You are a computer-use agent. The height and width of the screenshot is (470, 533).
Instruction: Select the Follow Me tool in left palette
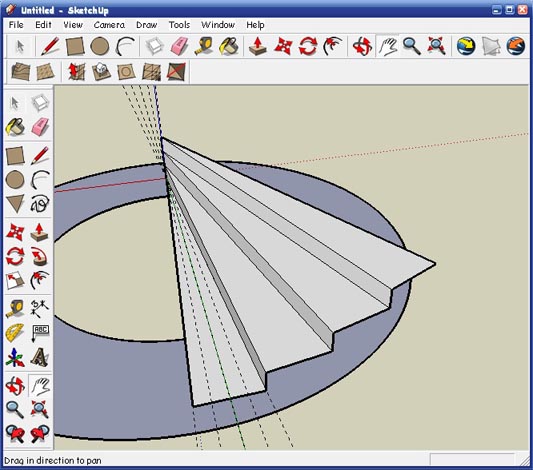[x=40, y=257]
